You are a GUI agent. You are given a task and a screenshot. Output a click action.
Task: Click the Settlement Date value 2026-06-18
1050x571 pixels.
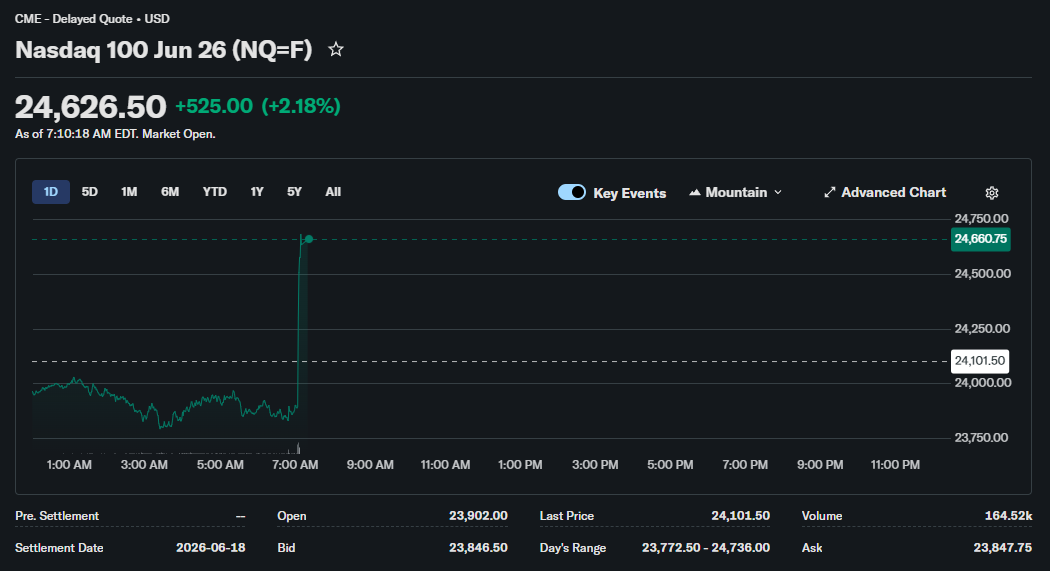[210, 548]
